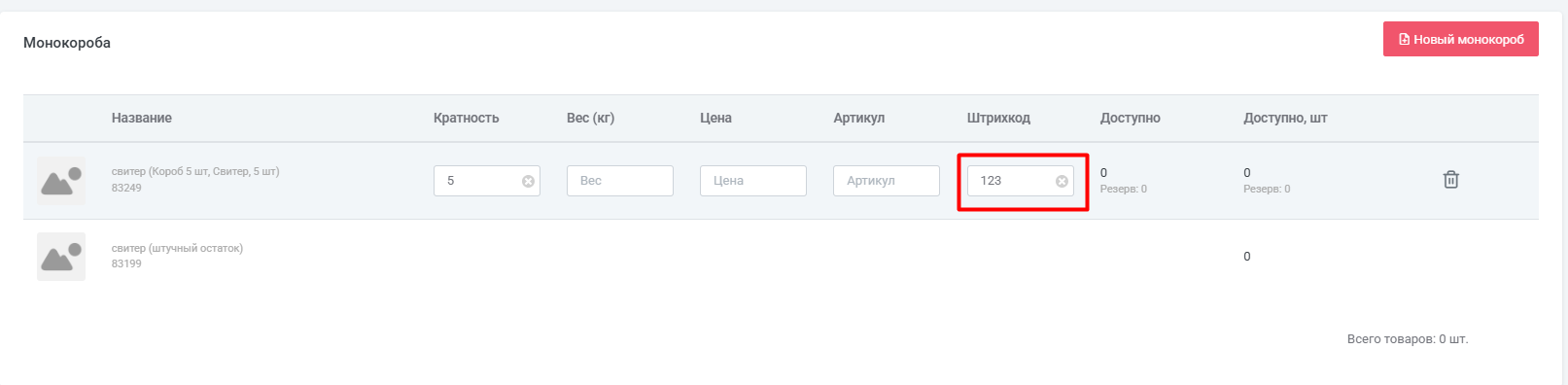Click into the Вес input field
This screenshot has width=1568, height=385.
pyautogui.click(x=620, y=181)
